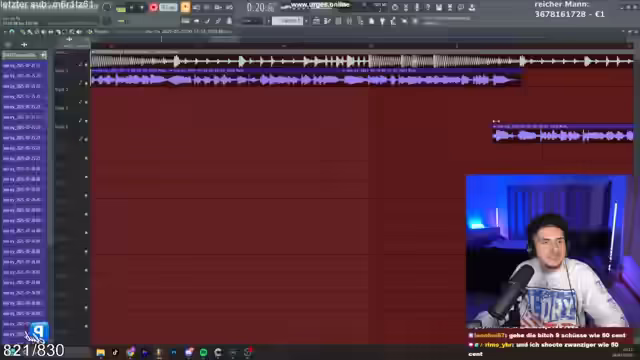Toggle the wait-for-input recording icon

click(x=196, y=7)
